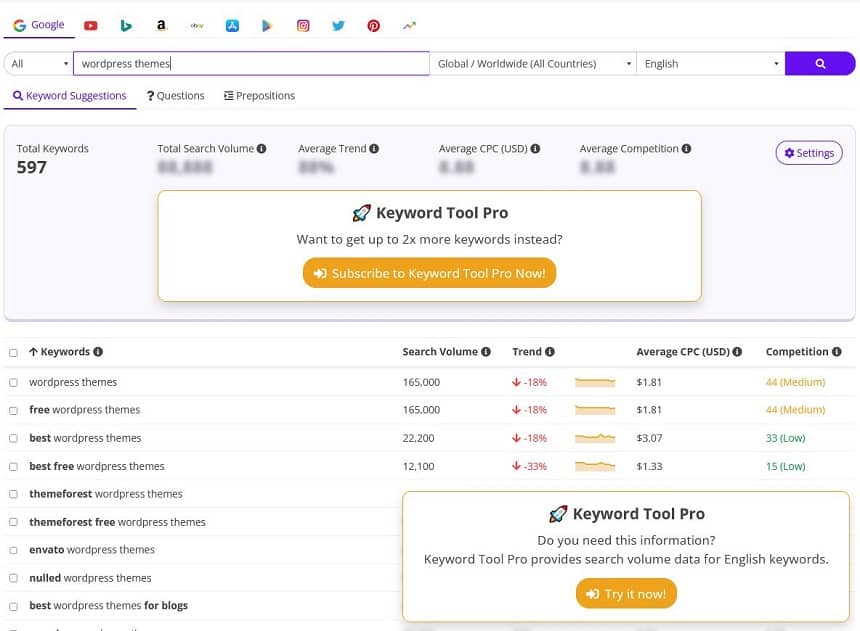Image resolution: width=860 pixels, height=631 pixels.
Task: Click the info icon beside Keywords column header
Action: 98,352
